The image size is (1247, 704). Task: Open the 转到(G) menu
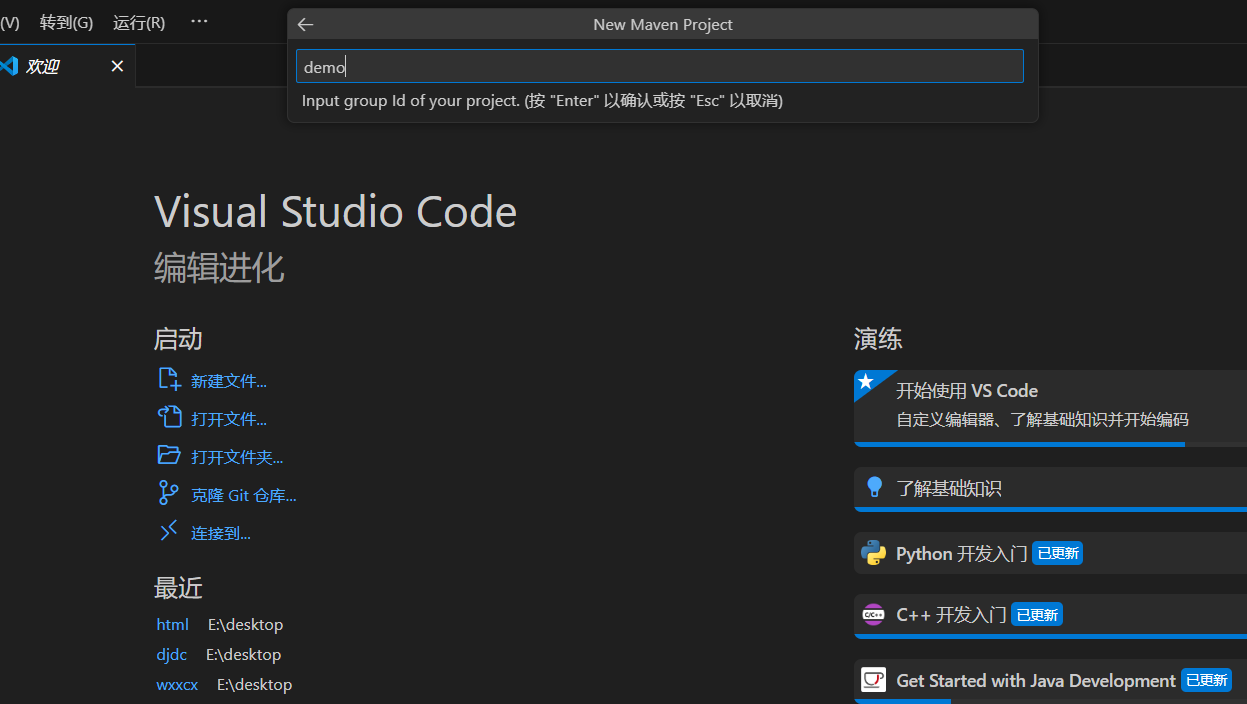coord(66,22)
